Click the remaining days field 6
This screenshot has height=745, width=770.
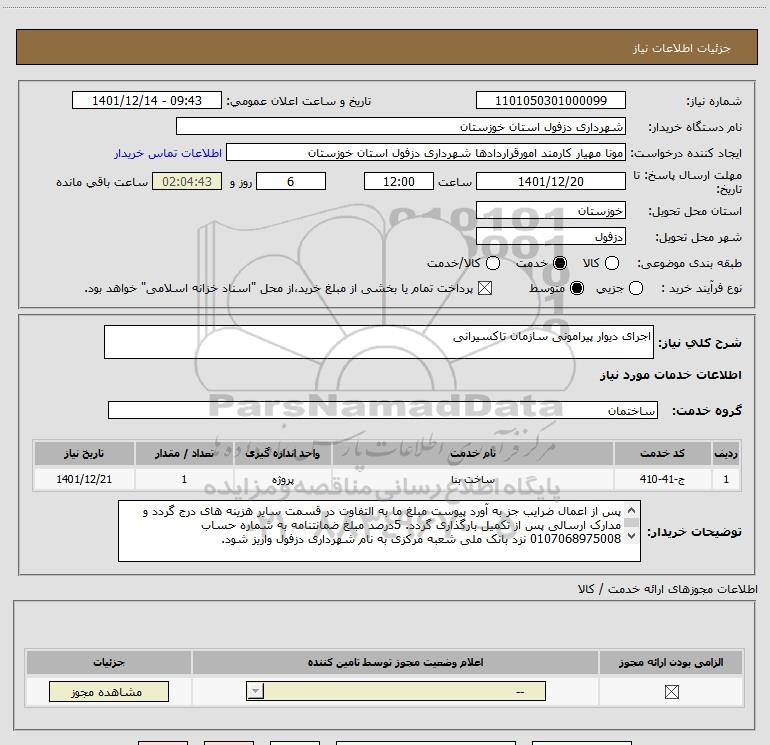coord(291,181)
